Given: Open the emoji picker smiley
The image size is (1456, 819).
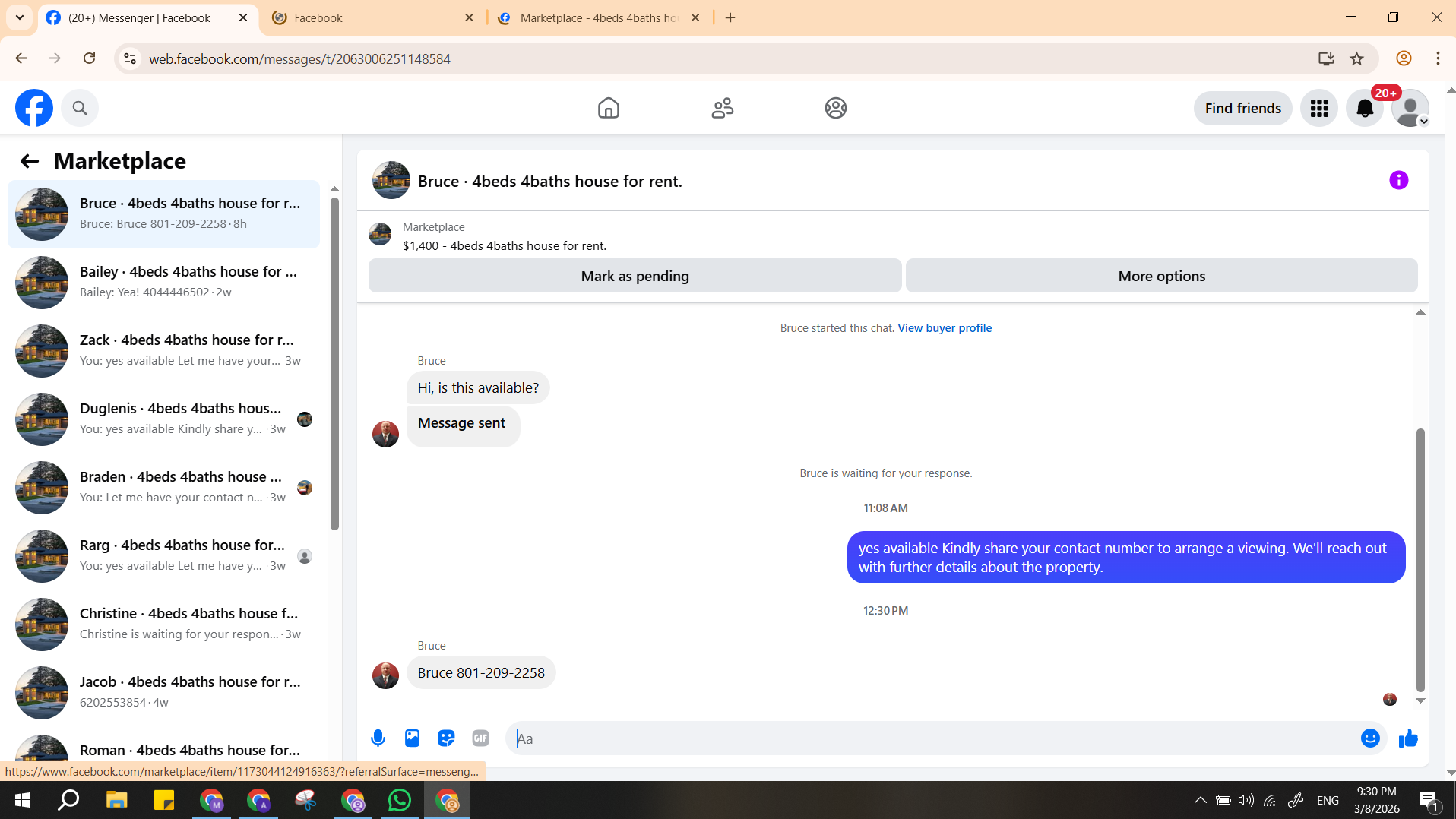Looking at the screenshot, I should pyautogui.click(x=1370, y=738).
